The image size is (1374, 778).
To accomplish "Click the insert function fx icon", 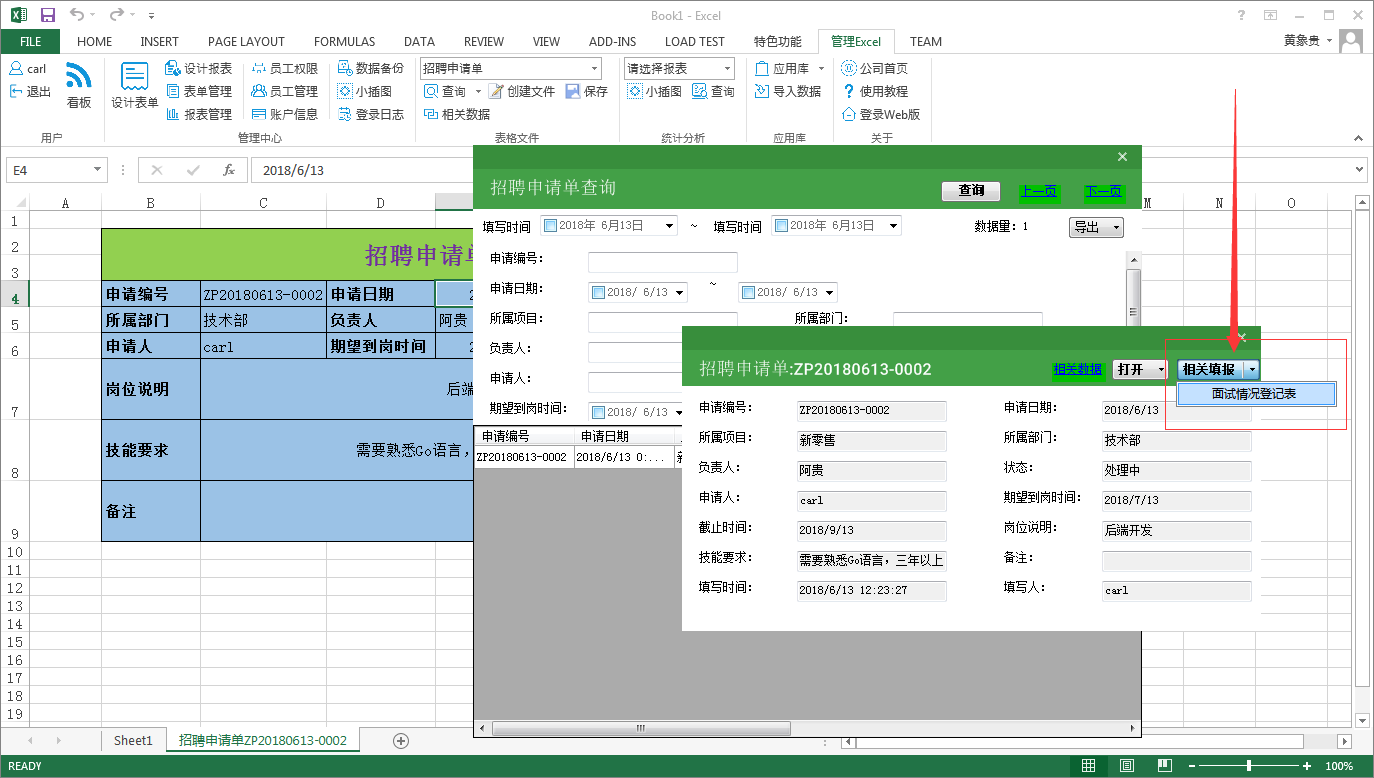I will (x=229, y=170).
